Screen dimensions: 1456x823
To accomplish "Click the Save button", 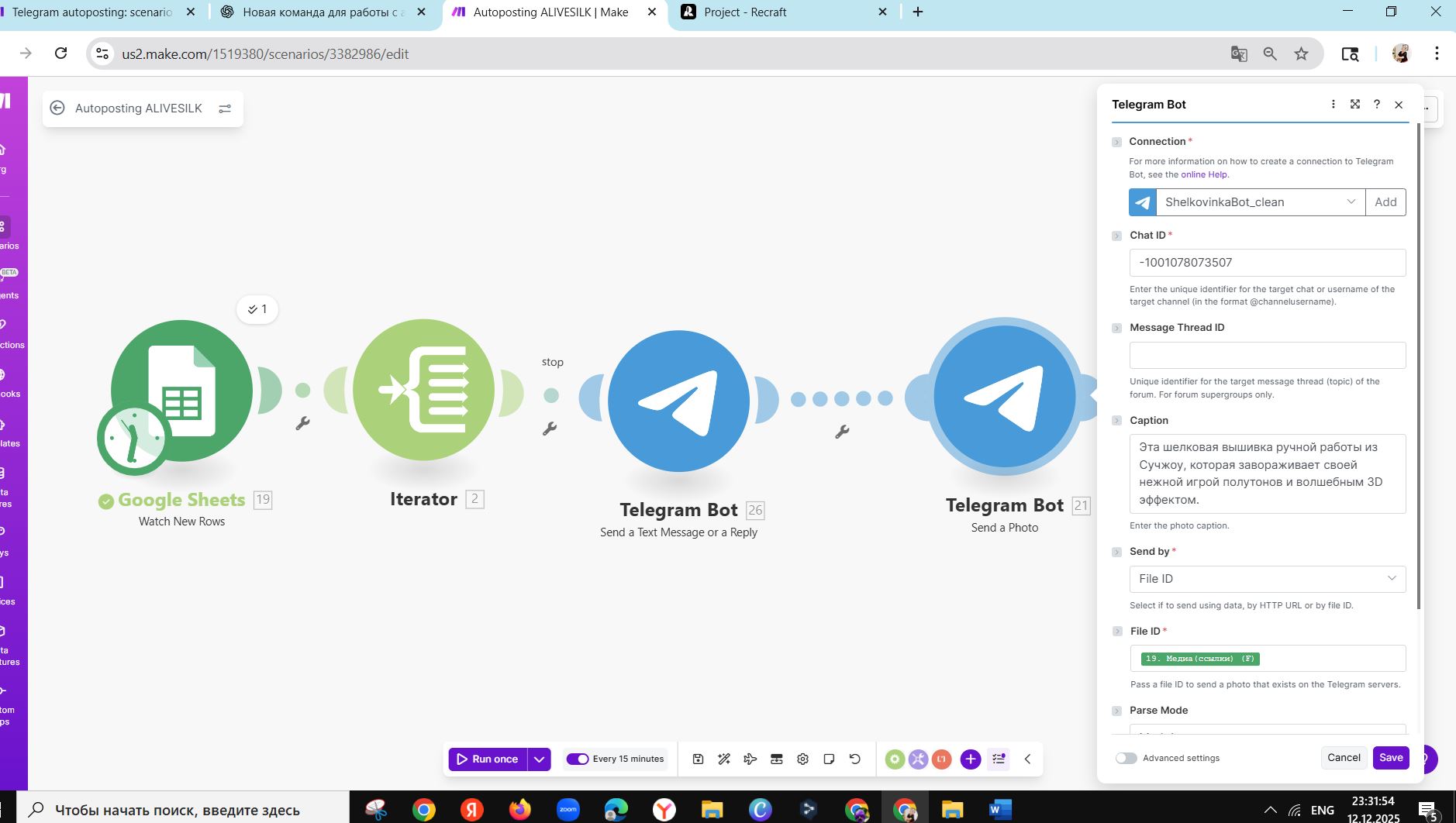I will pyautogui.click(x=1391, y=758).
